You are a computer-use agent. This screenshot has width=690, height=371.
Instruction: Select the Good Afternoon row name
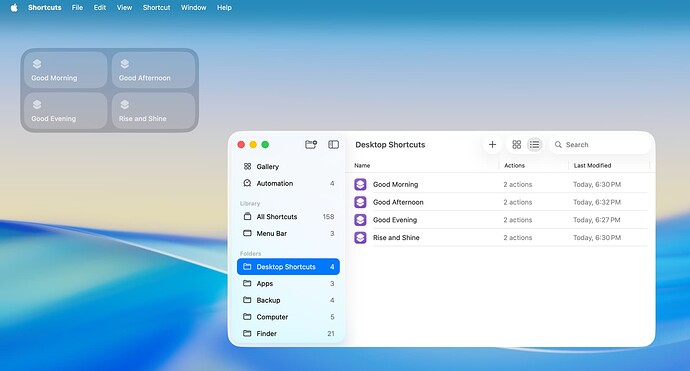tap(398, 202)
